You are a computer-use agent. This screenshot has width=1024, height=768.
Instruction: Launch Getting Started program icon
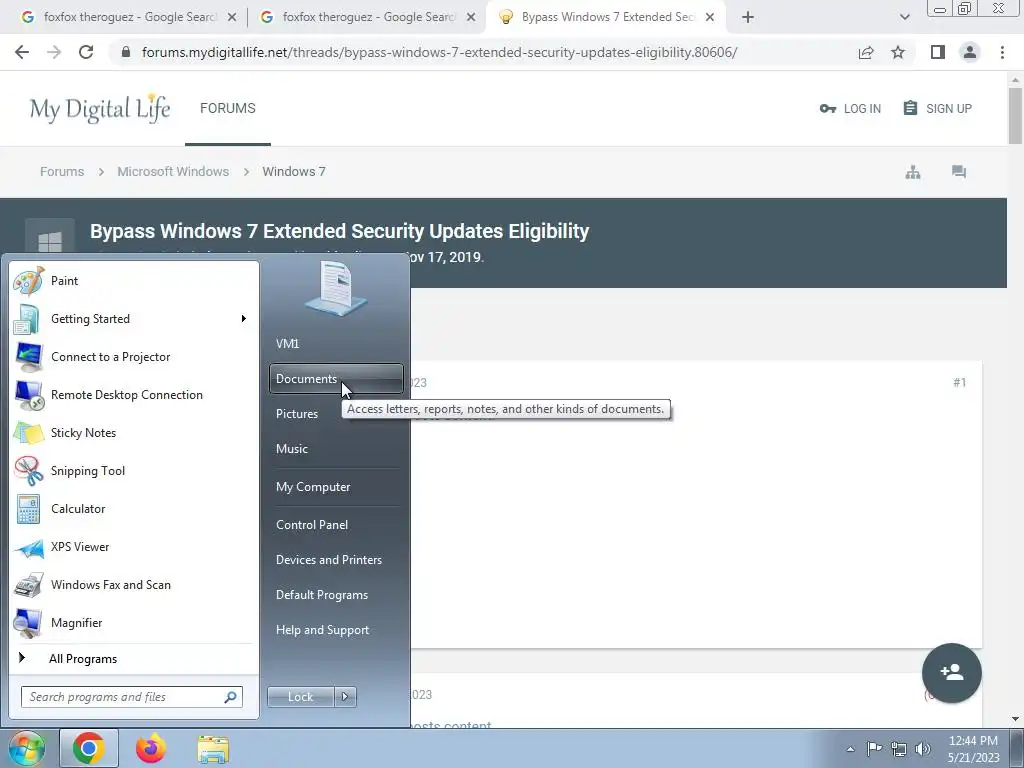(27, 319)
